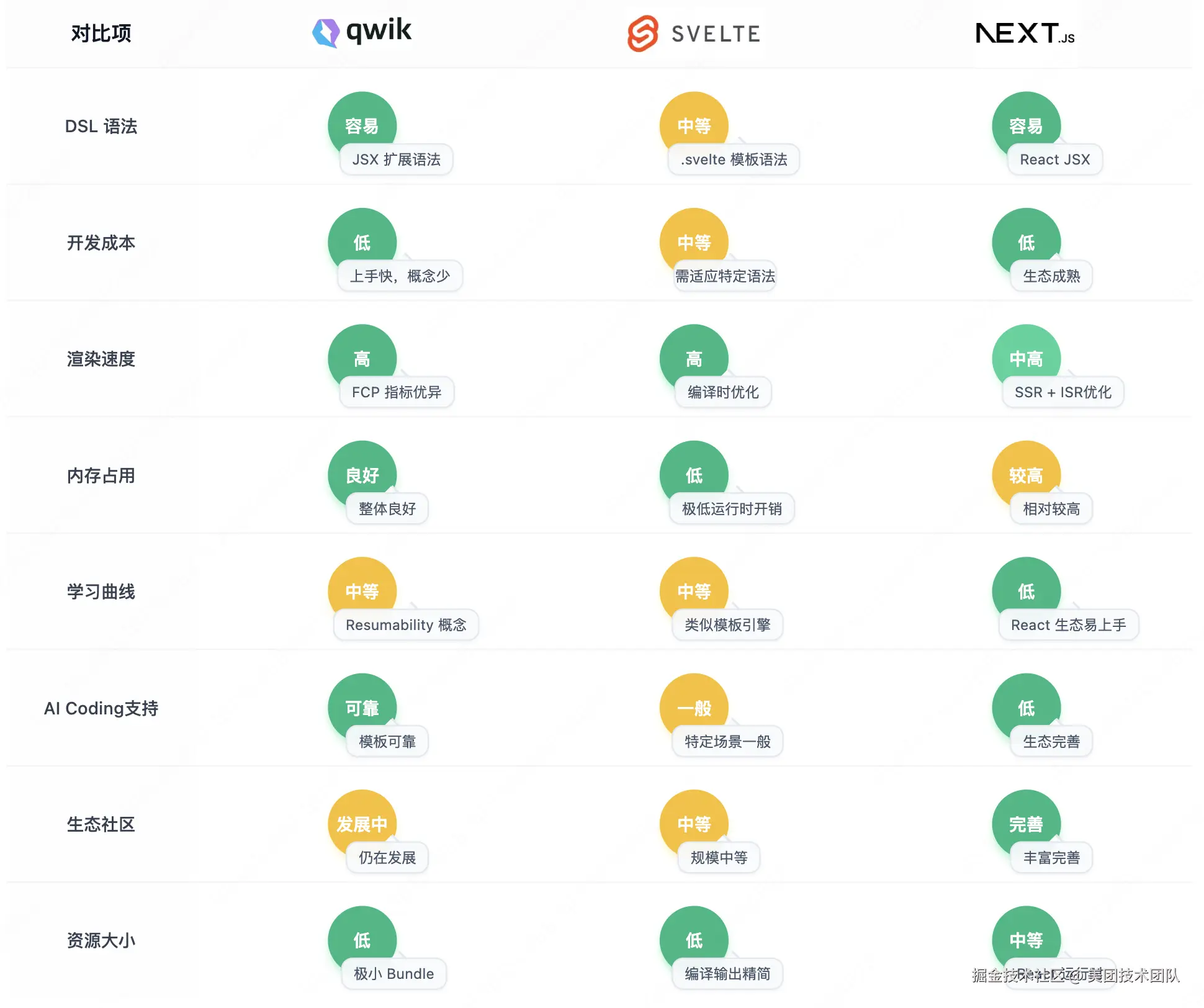Click Next.js yellow 较高 memory badge
Viewport: 1204px width, 1008px height.
pos(1026,474)
